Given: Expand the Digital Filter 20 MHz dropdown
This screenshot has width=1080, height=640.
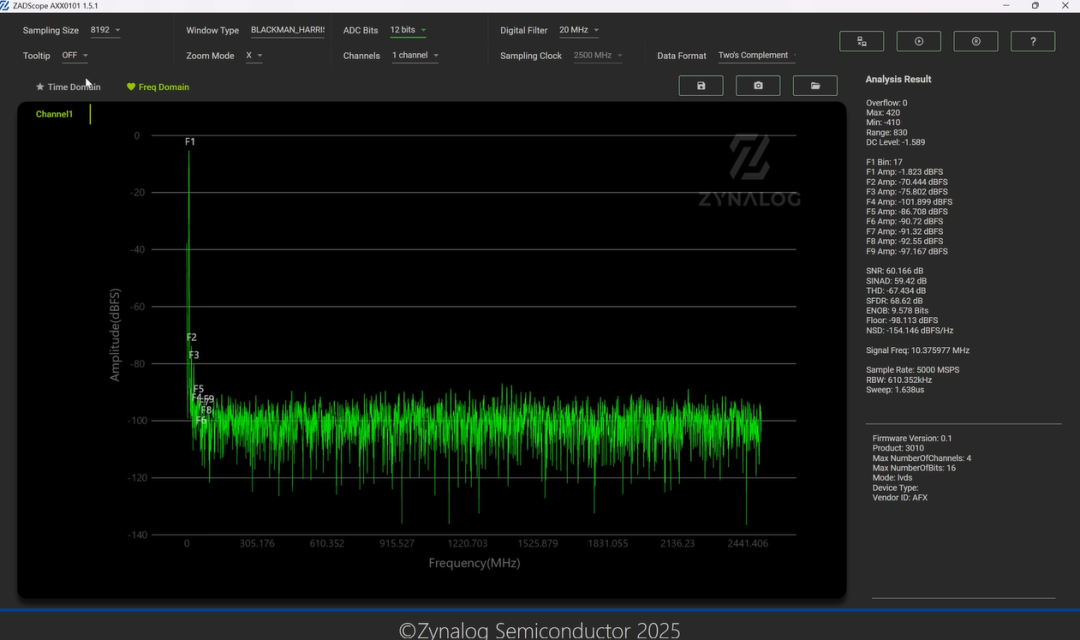Looking at the screenshot, I should (x=580, y=30).
